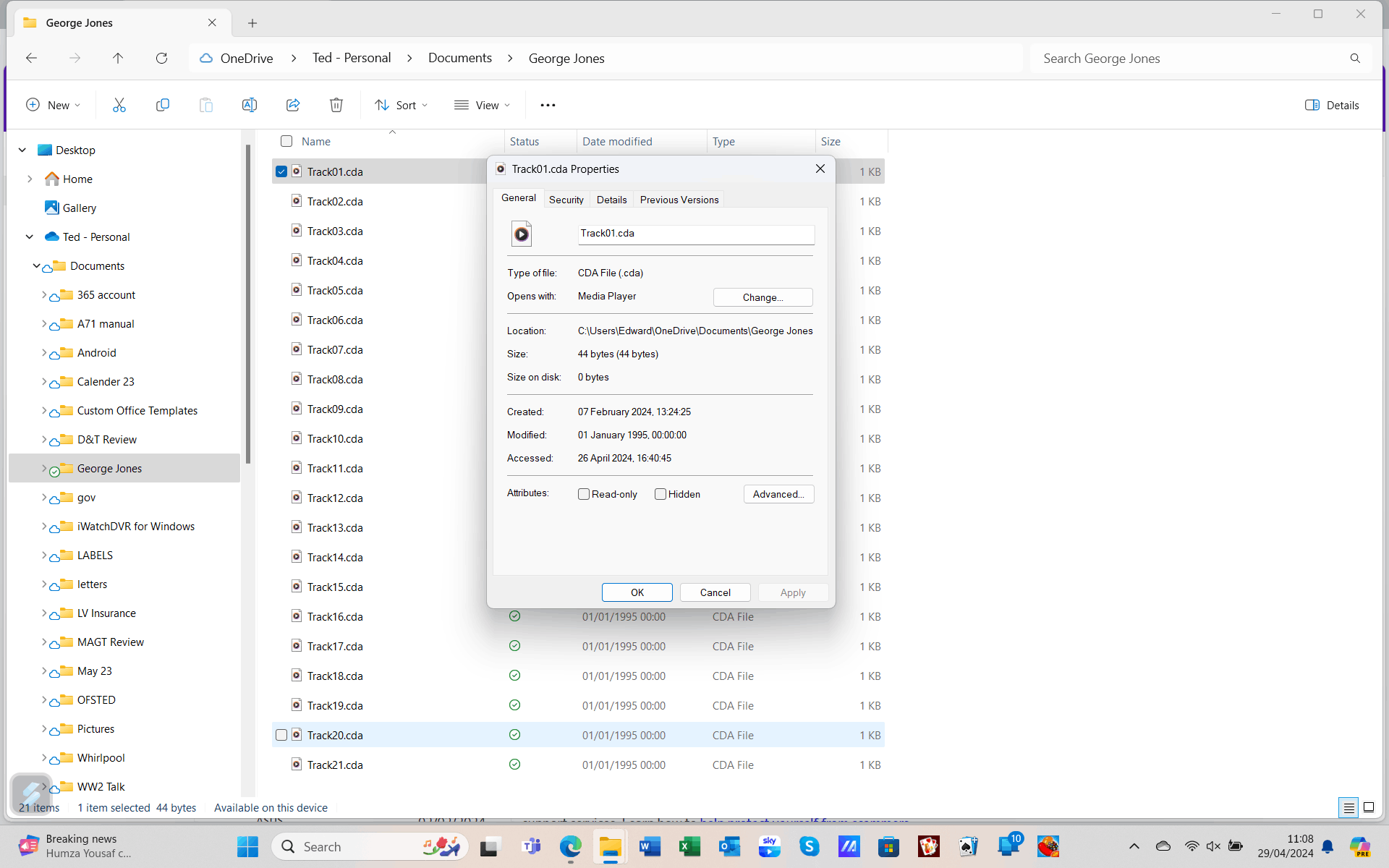
Task: Click the Cut scissors icon
Action: [x=119, y=105]
